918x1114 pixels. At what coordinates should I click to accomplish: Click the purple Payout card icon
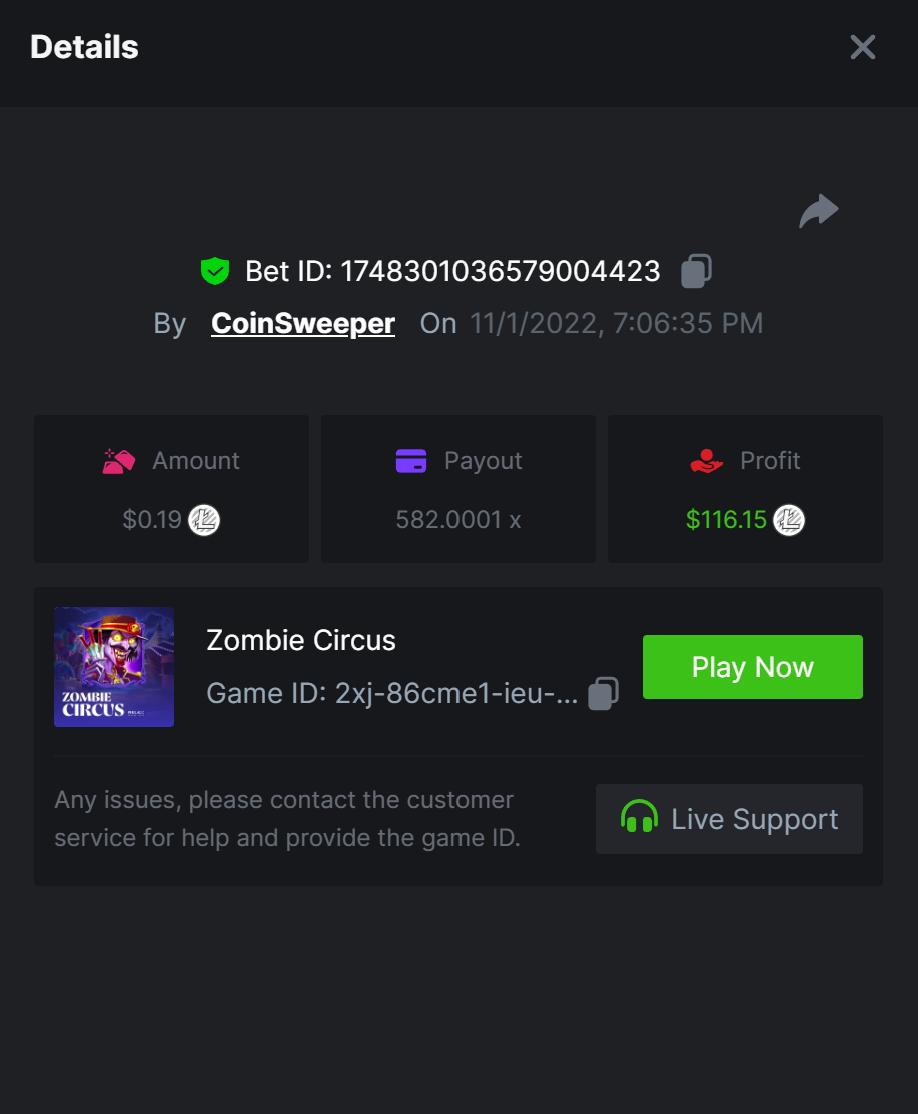pyautogui.click(x=411, y=461)
